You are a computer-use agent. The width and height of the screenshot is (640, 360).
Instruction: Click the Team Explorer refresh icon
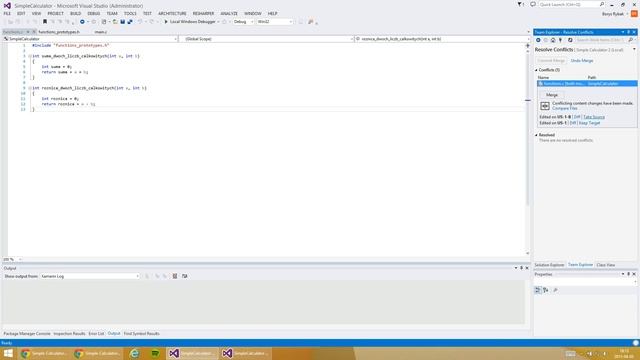570,40
